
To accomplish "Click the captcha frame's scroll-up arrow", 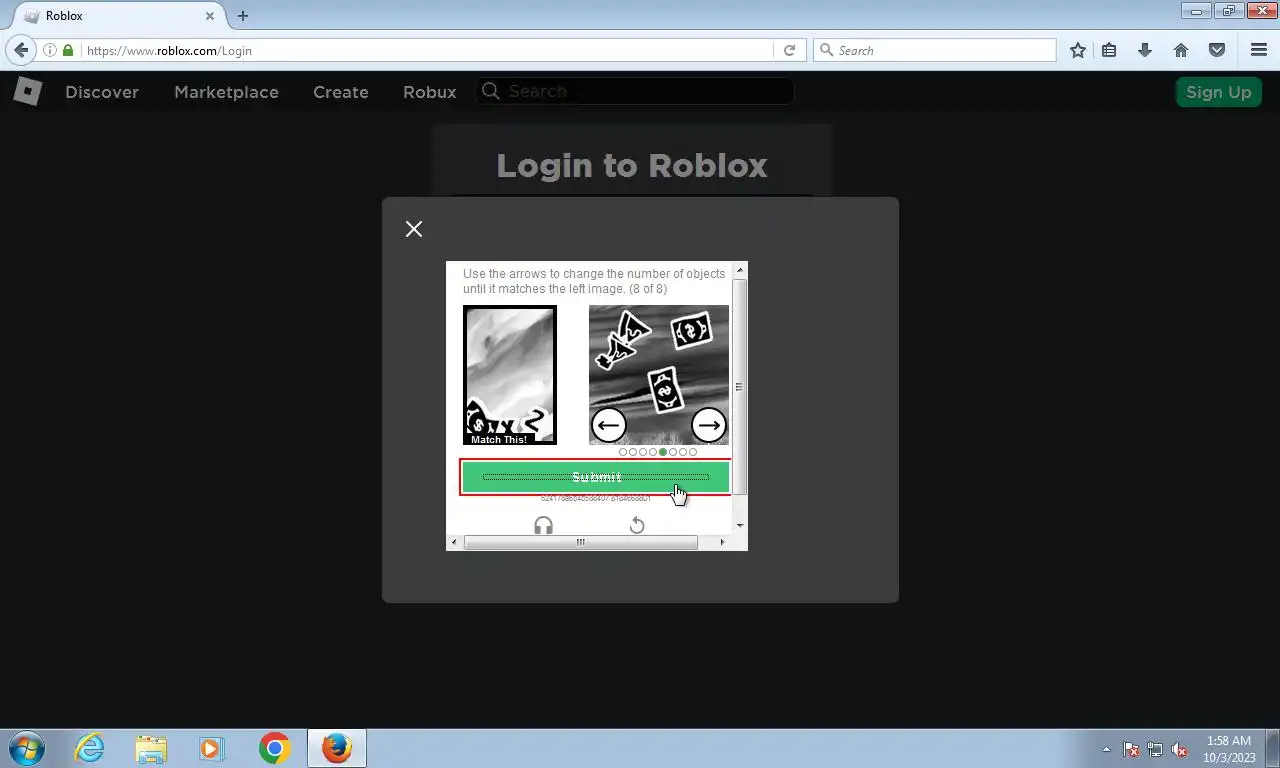I will (x=740, y=270).
